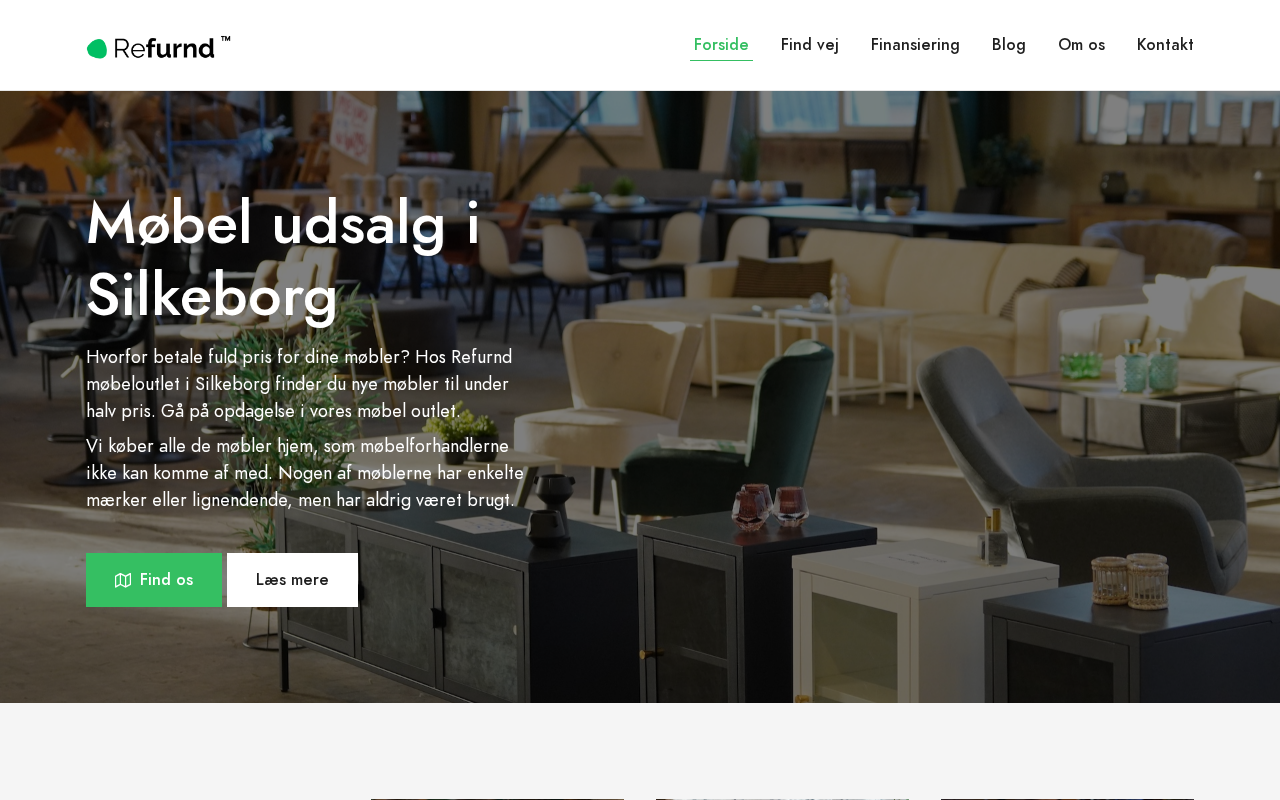Image resolution: width=1280 pixels, height=800 pixels.
Task: Click the first thumbnail edge below the hero
Action: 497,799
